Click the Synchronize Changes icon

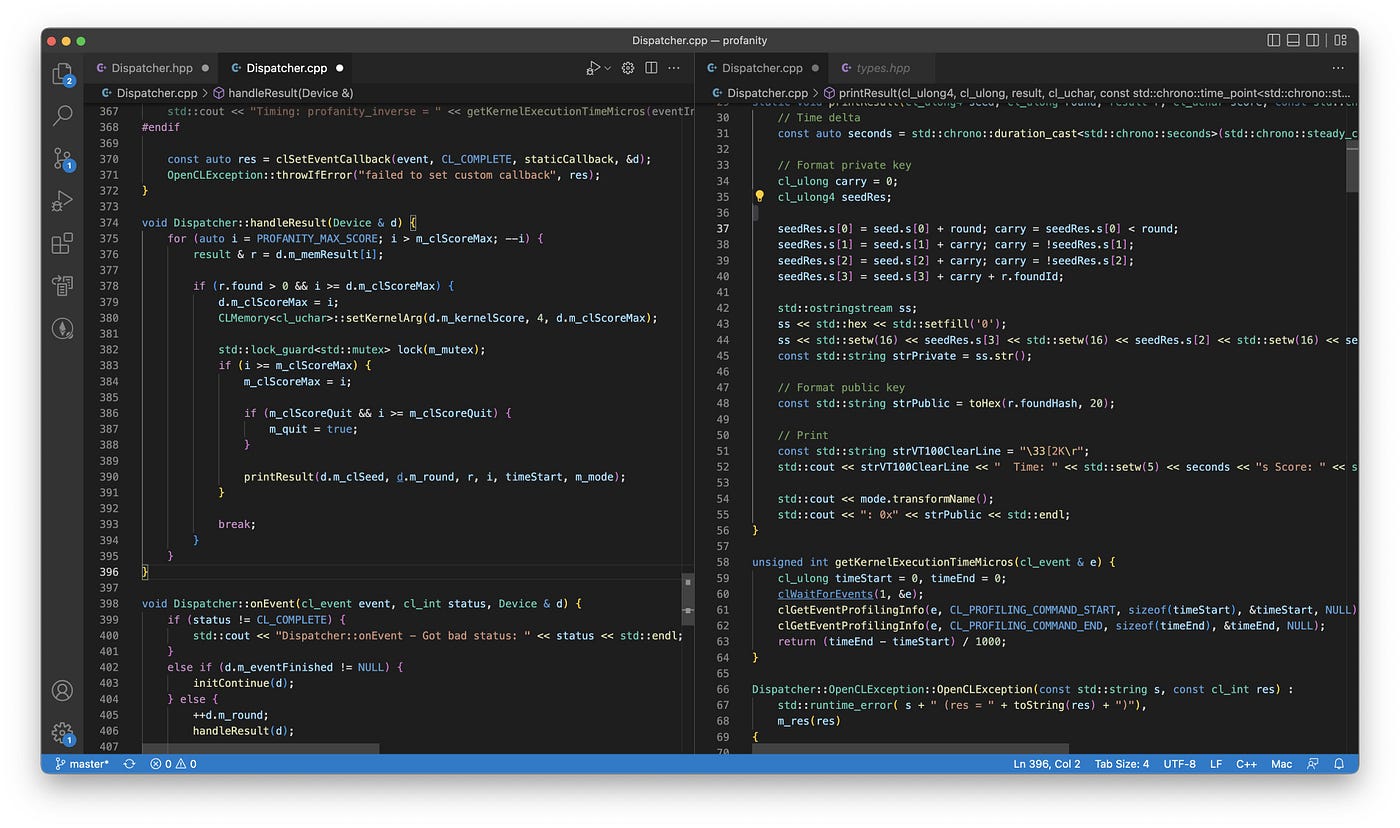point(129,764)
